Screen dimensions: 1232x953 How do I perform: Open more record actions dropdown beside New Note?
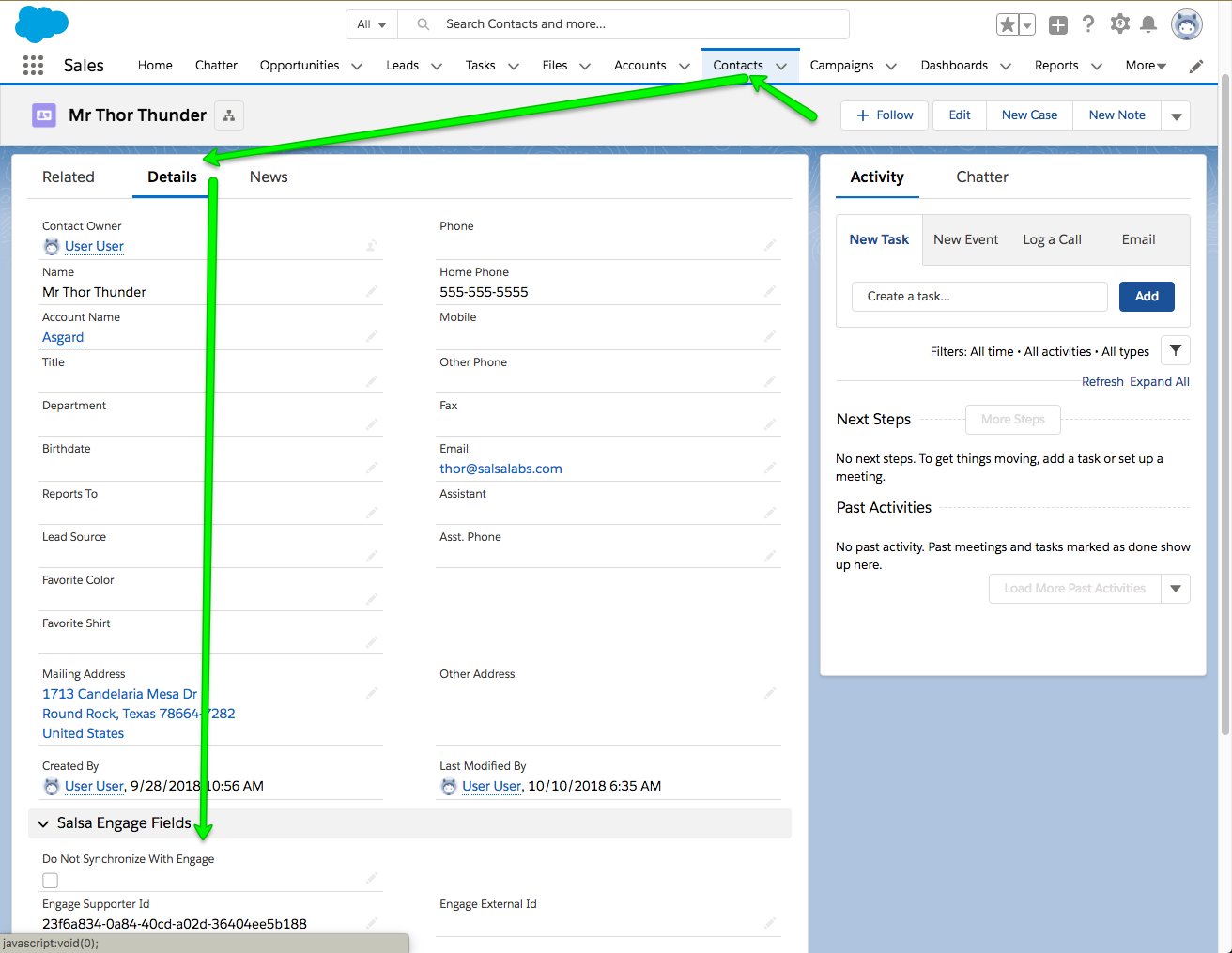(1177, 115)
